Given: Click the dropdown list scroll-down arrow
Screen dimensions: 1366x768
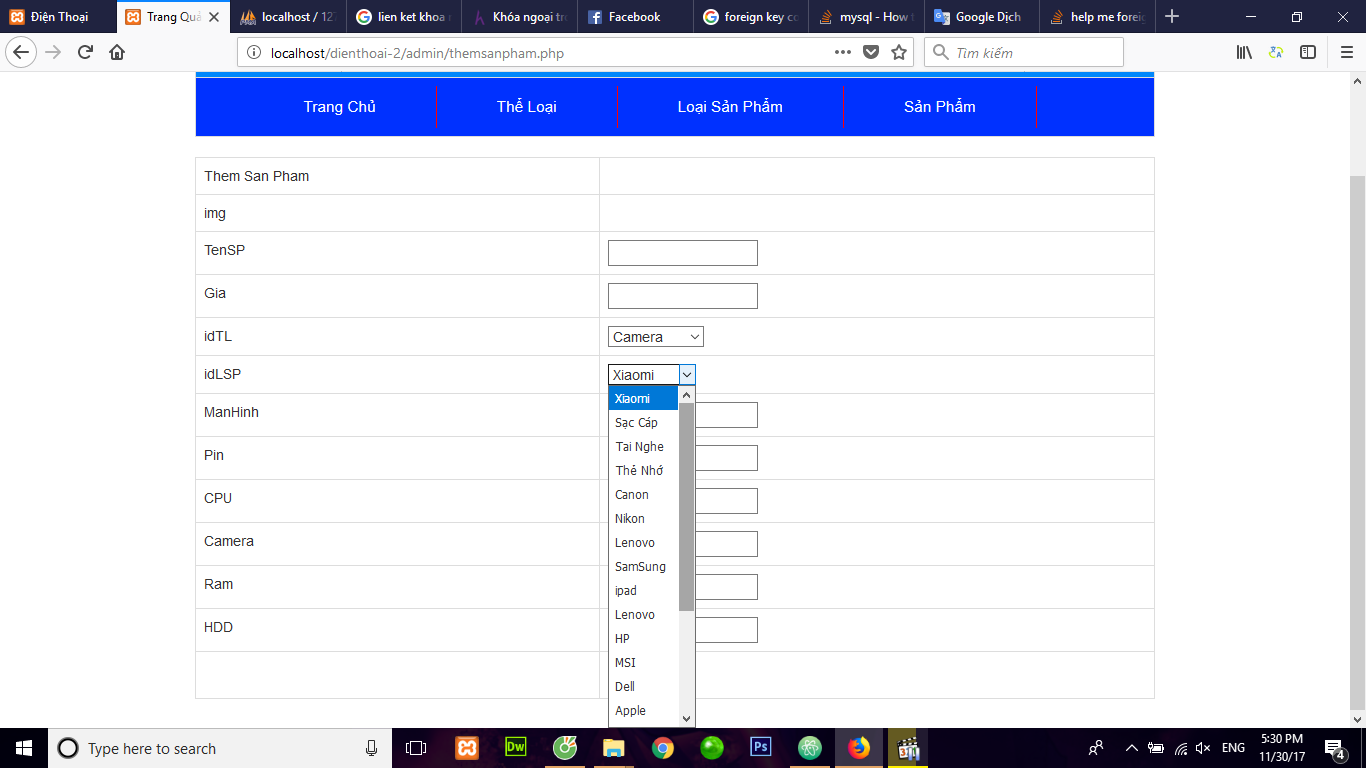Looking at the screenshot, I should [x=686, y=718].
